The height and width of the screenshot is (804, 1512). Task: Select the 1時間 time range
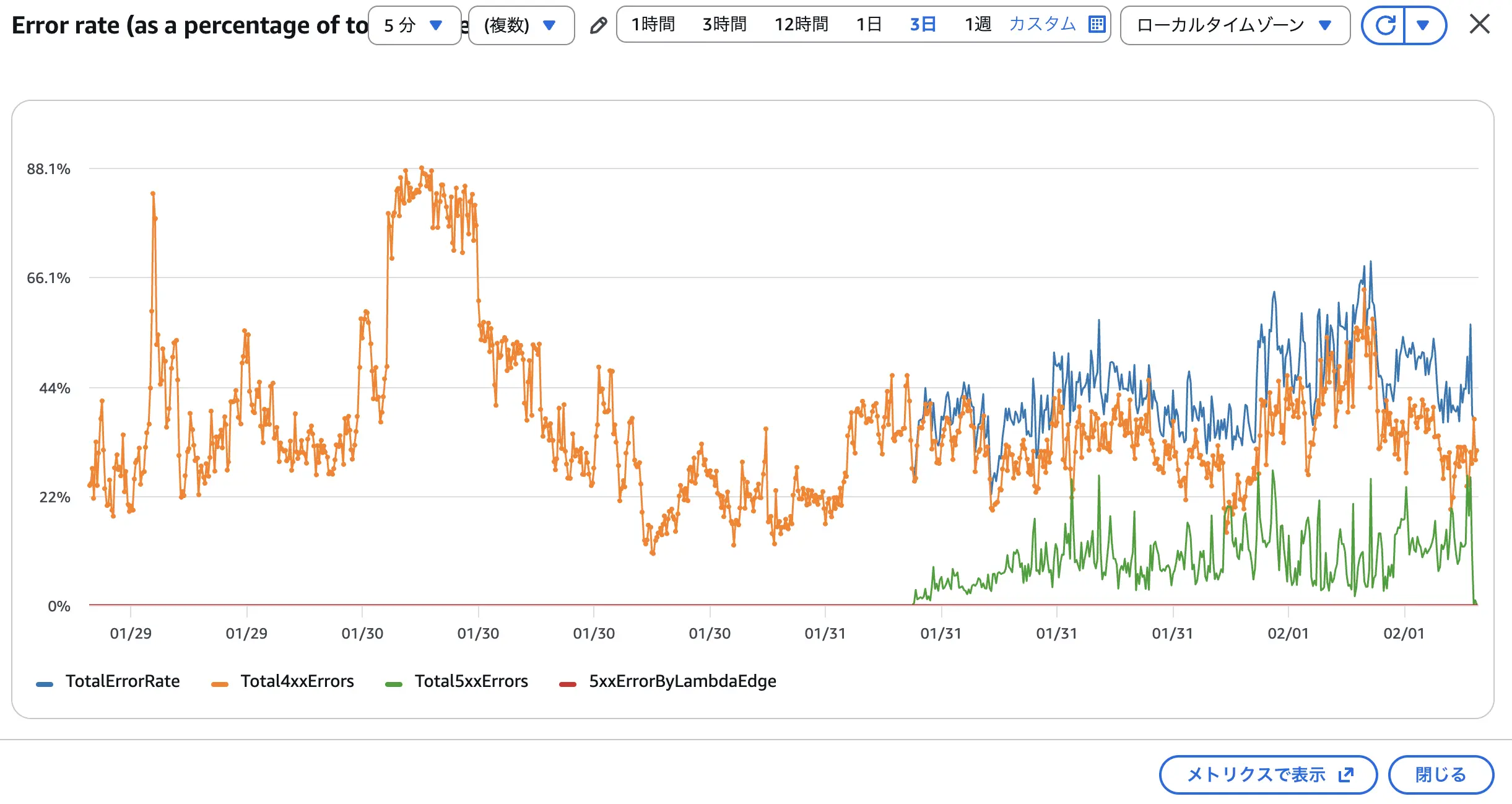(x=653, y=25)
